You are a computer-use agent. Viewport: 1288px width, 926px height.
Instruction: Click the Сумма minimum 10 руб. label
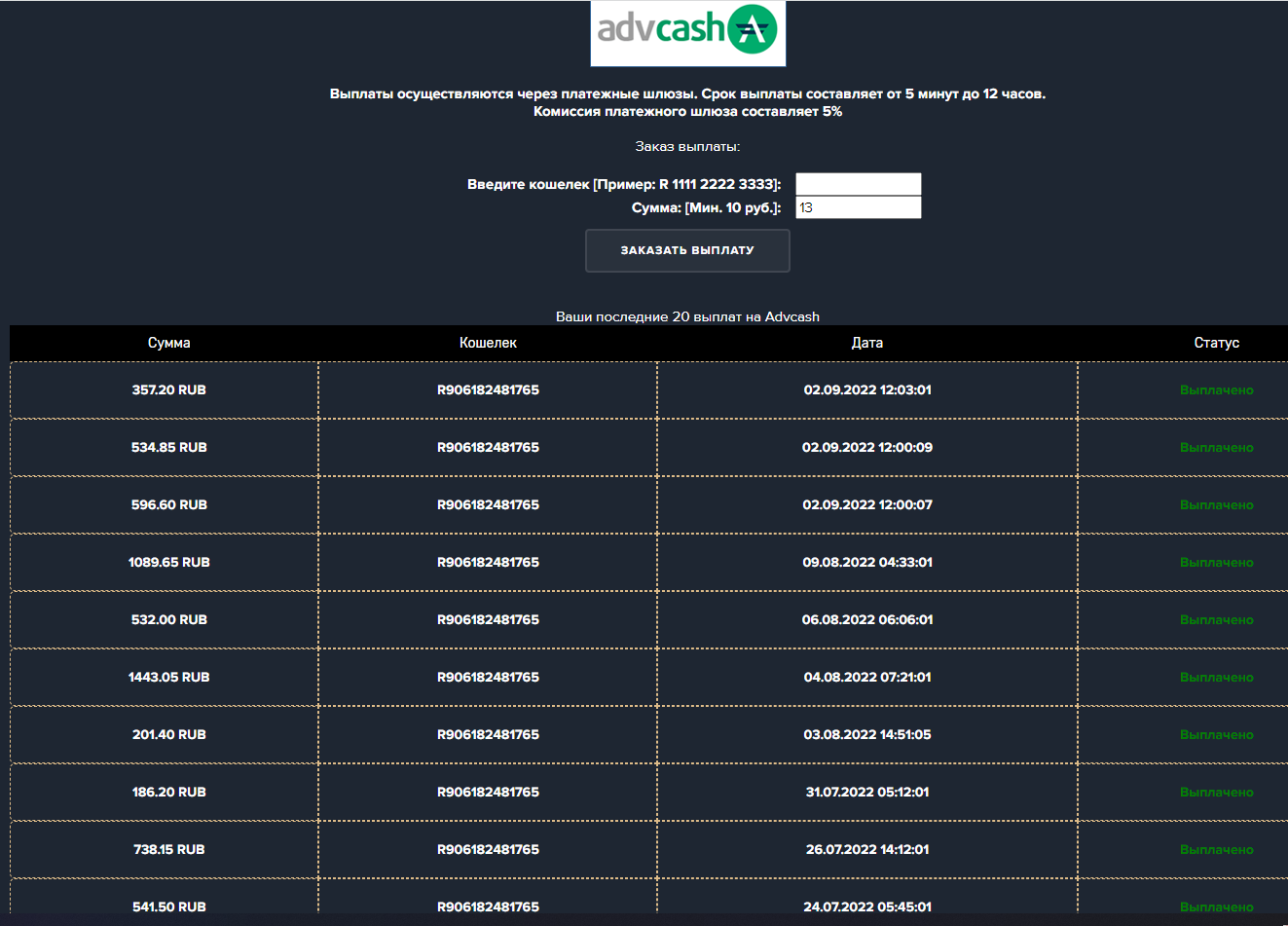coord(706,207)
